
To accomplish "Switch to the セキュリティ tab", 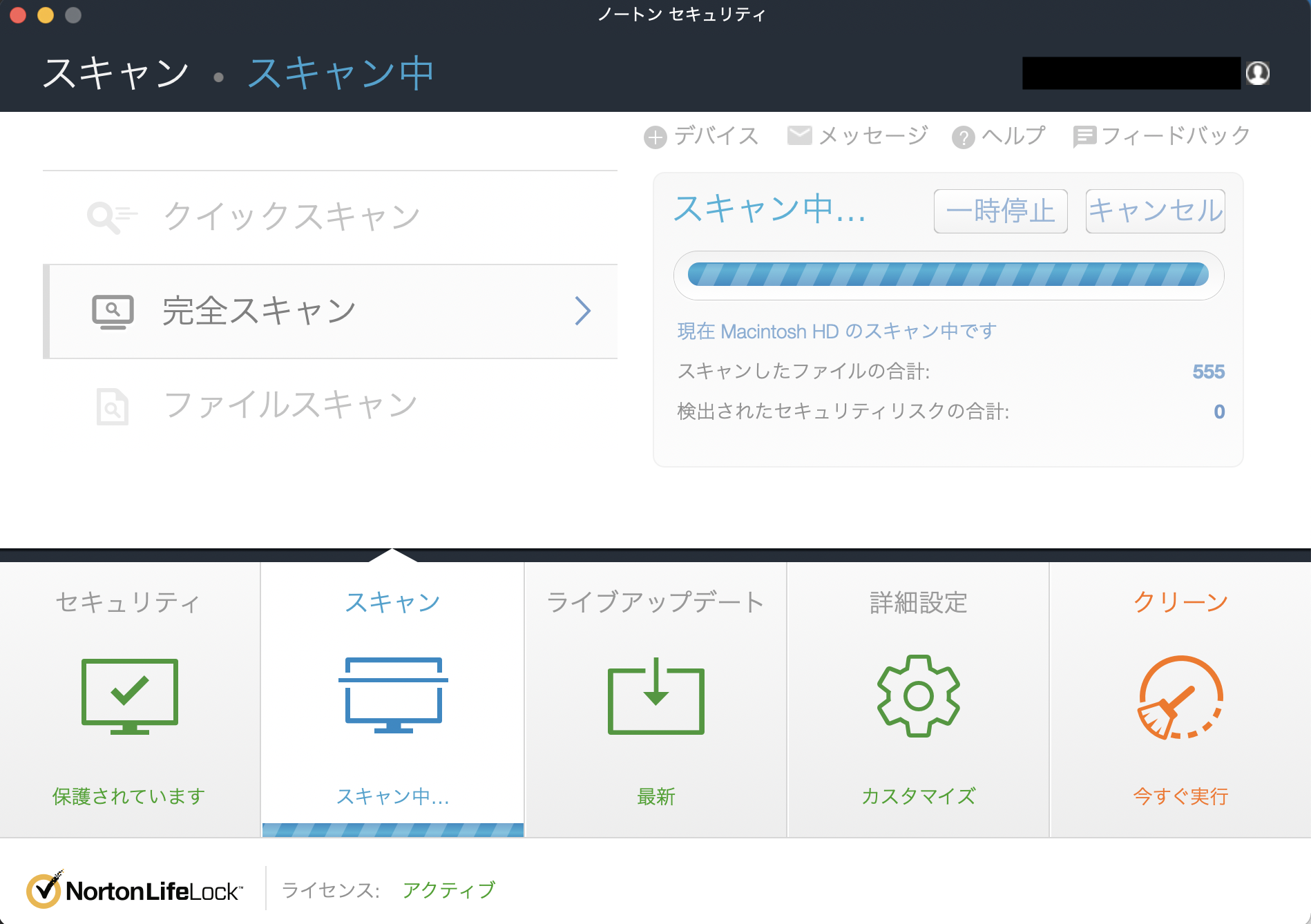I will click(128, 602).
